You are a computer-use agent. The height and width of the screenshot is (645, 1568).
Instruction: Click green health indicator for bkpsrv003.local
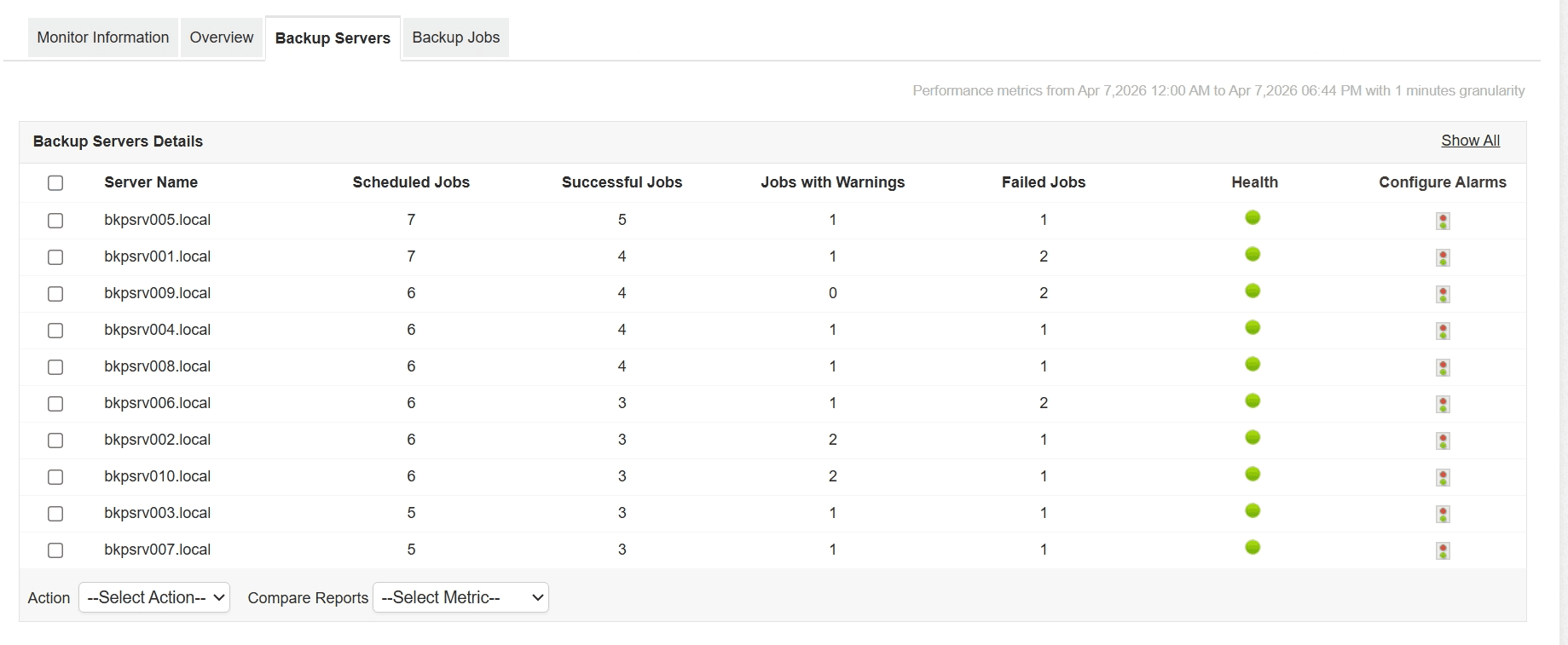point(1253,510)
